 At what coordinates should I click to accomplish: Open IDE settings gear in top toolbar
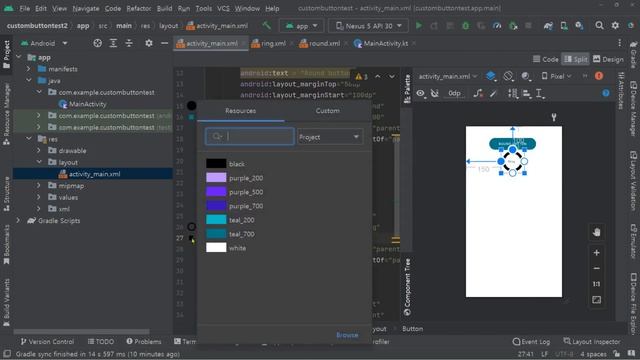(x=615, y=26)
